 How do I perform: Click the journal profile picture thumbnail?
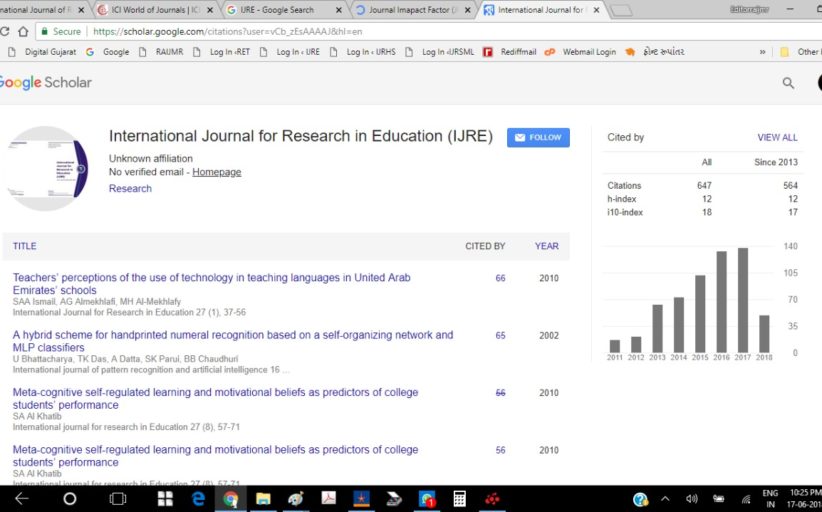coord(47,168)
